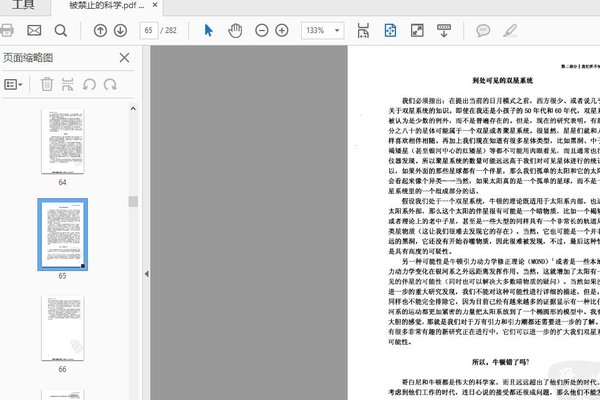Expand the thumbnail options menu dropdown
600x400 pixels.
pos(14,85)
